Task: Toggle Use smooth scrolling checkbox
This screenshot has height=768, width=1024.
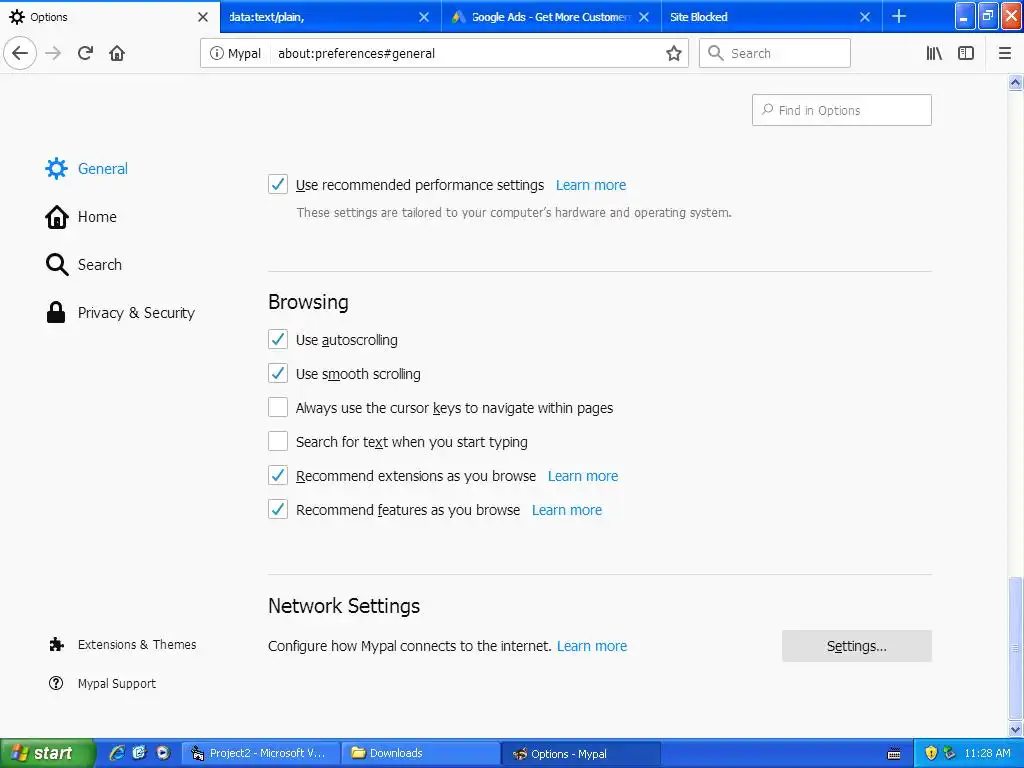Action: tap(278, 373)
